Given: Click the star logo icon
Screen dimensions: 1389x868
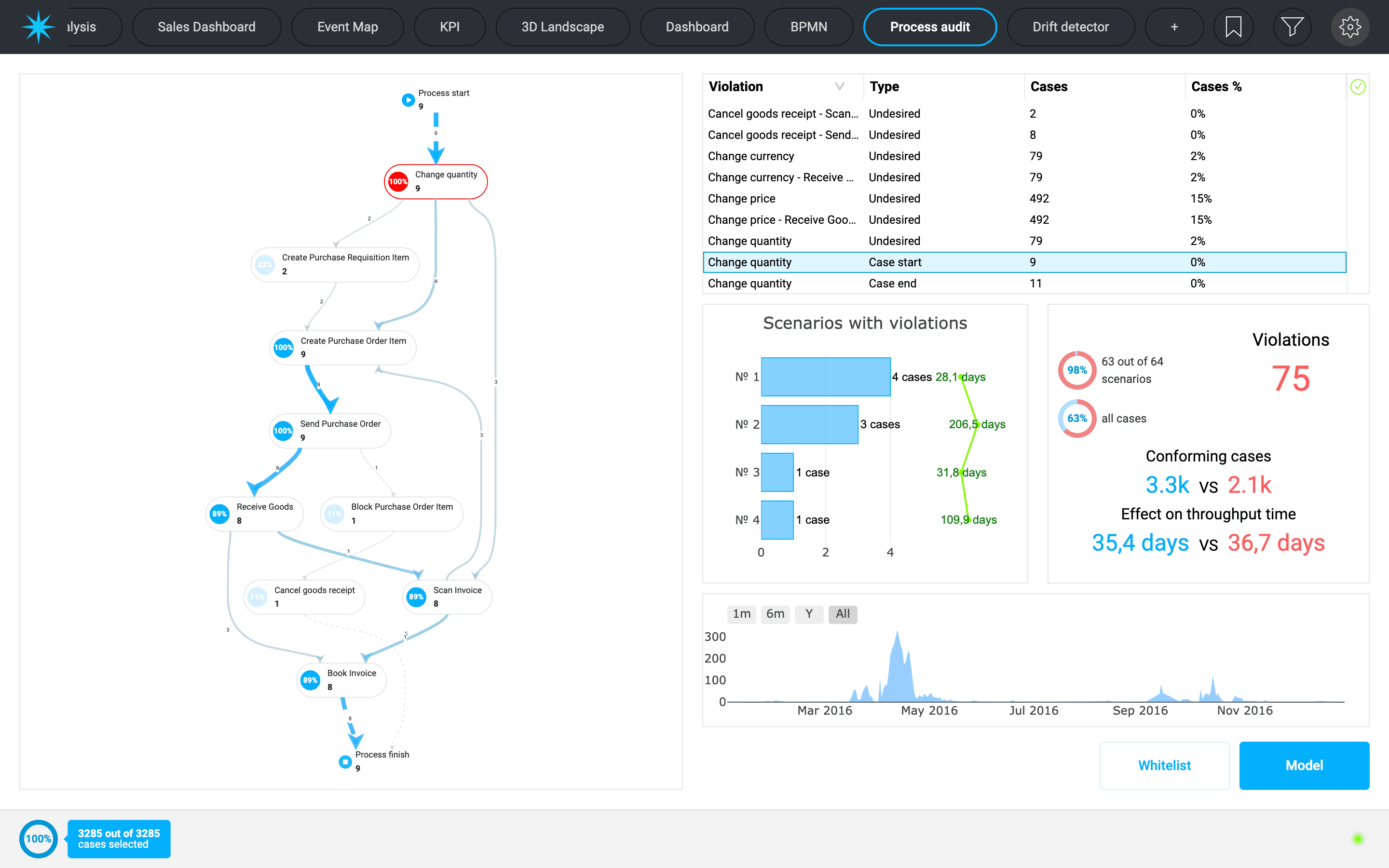Looking at the screenshot, I should 38,27.
